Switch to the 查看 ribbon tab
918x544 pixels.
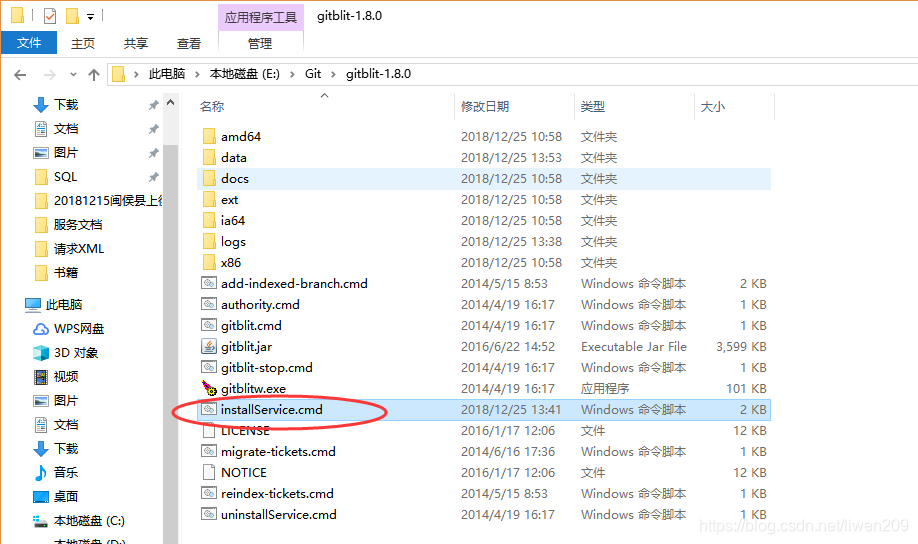point(189,43)
